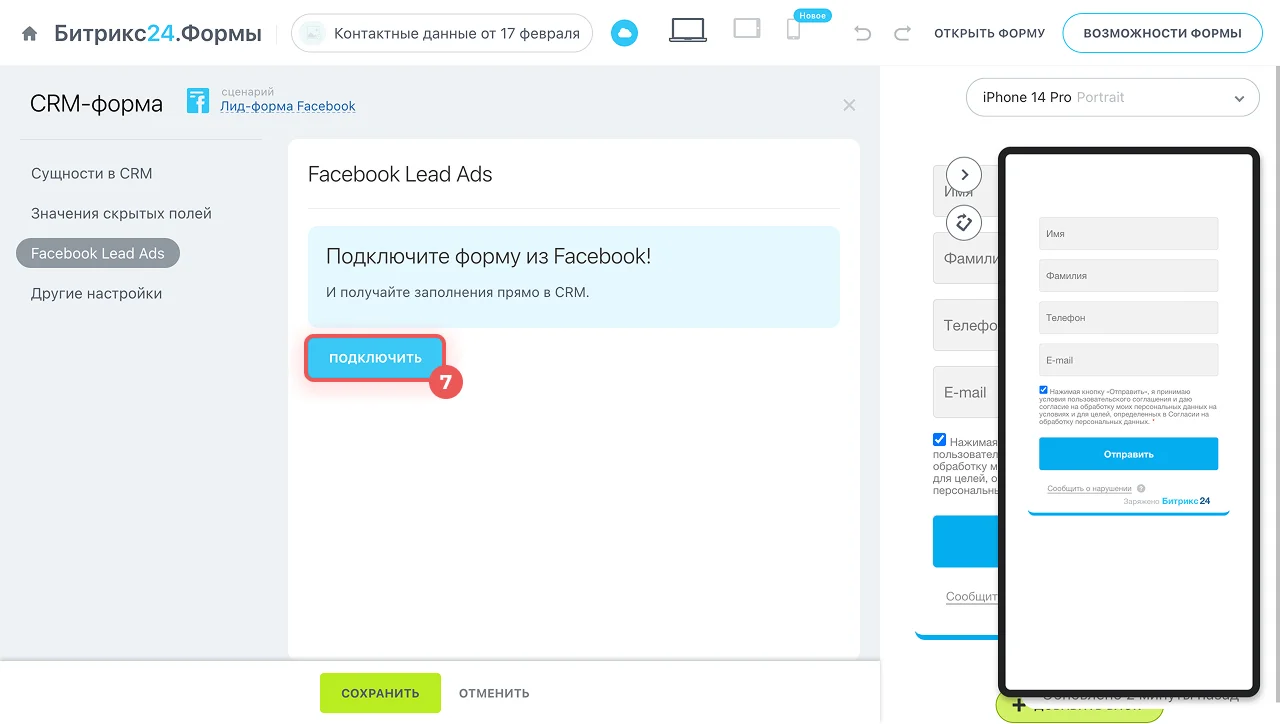Screen dimensions: 1280x724
Task: Click Возможности формы button
Action: 1161,33
